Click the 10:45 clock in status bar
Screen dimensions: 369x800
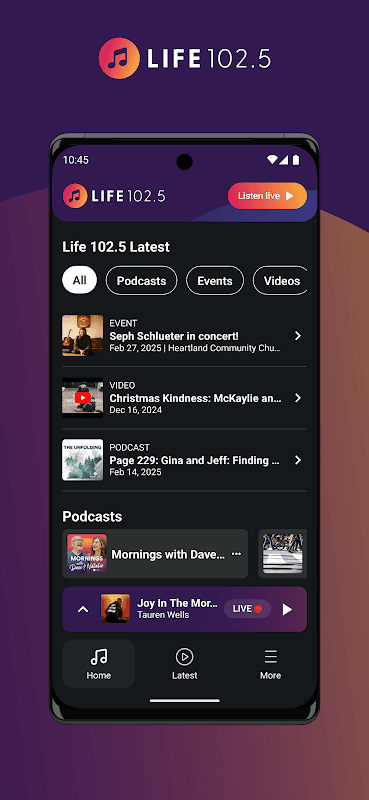click(76, 160)
